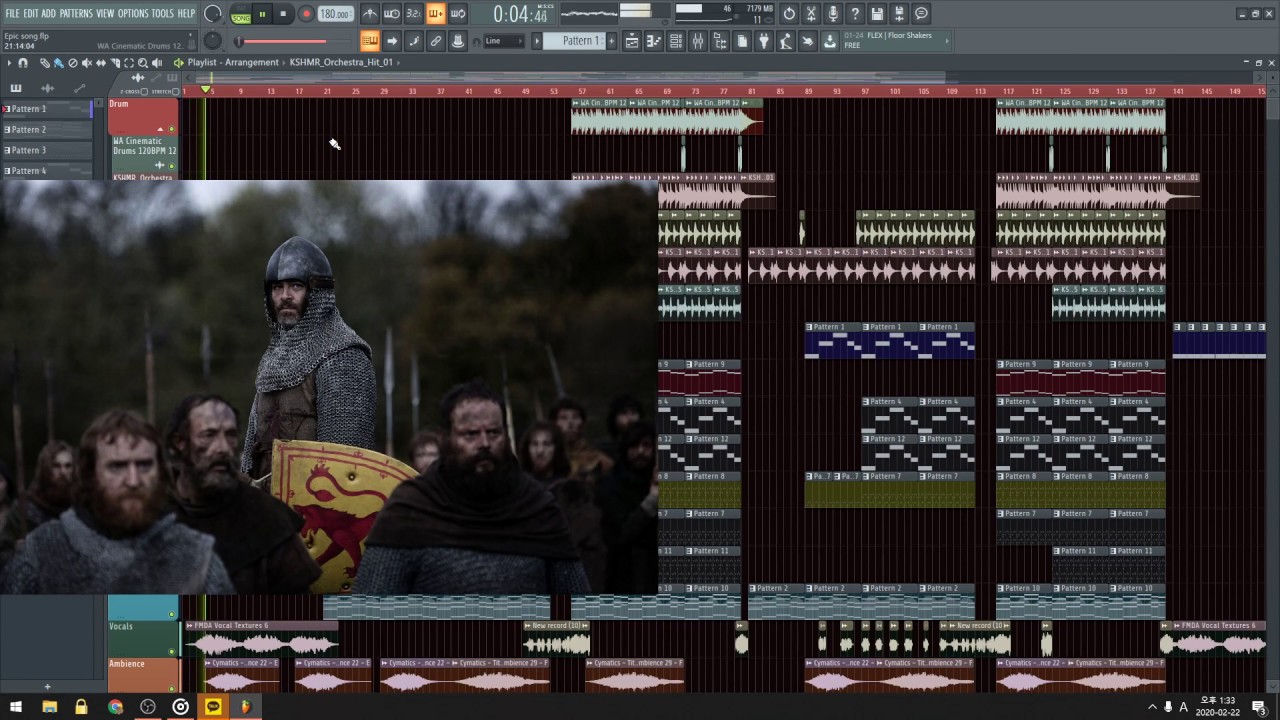
Task: Toggle typing keyboard to piano icon
Action: tap(370, 41)
